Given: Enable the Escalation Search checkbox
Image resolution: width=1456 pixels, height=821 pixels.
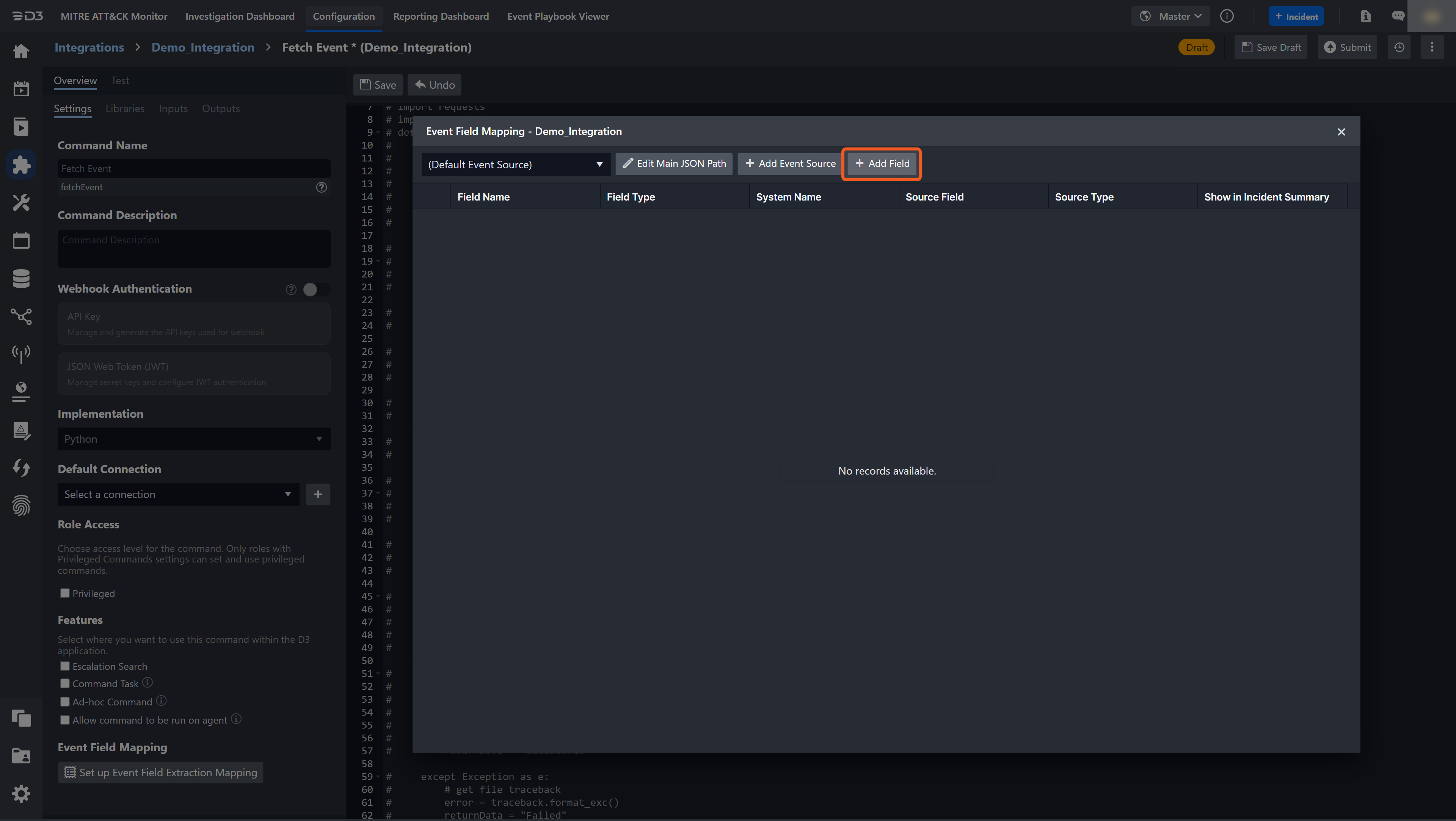Looking at the screenshot, I should click(x=65, y=666).
